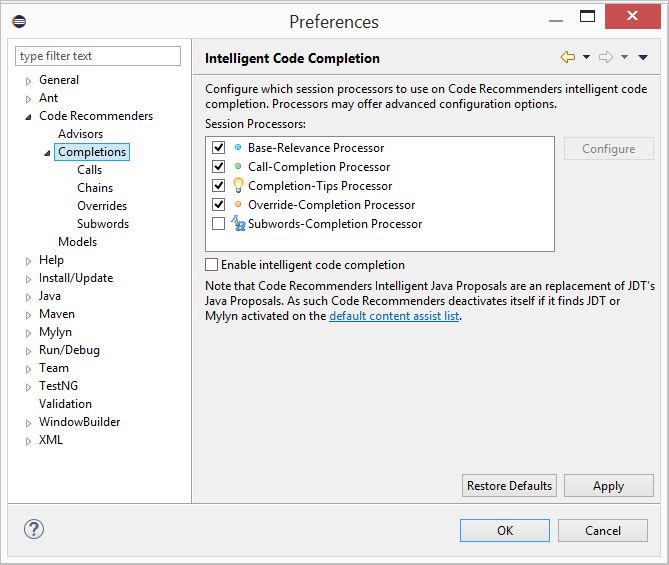Viewport: 669px width, 565px height.
Task: Close the Preferences dialog
Action: click(x=633, y=17)
